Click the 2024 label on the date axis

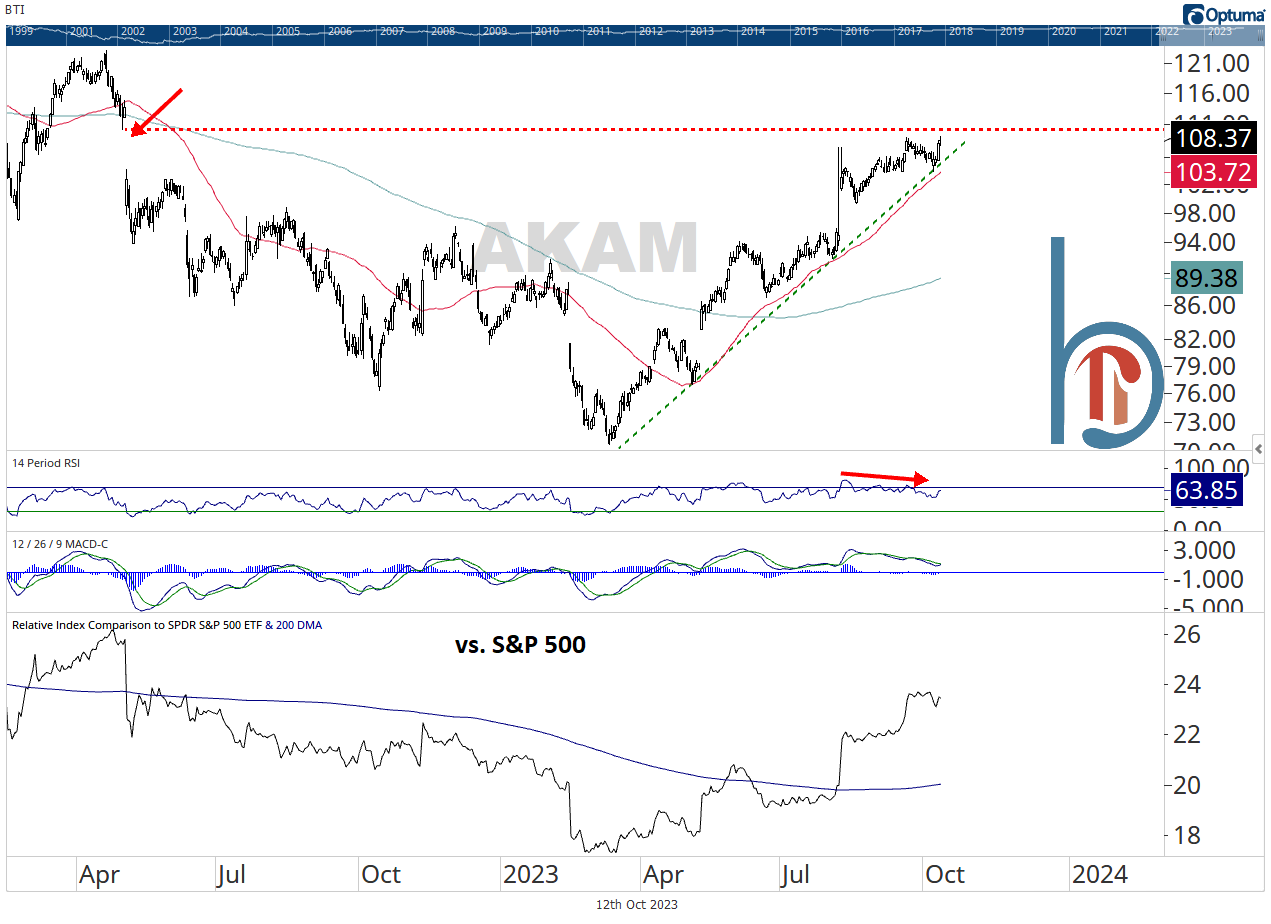tap(1099, 875)
